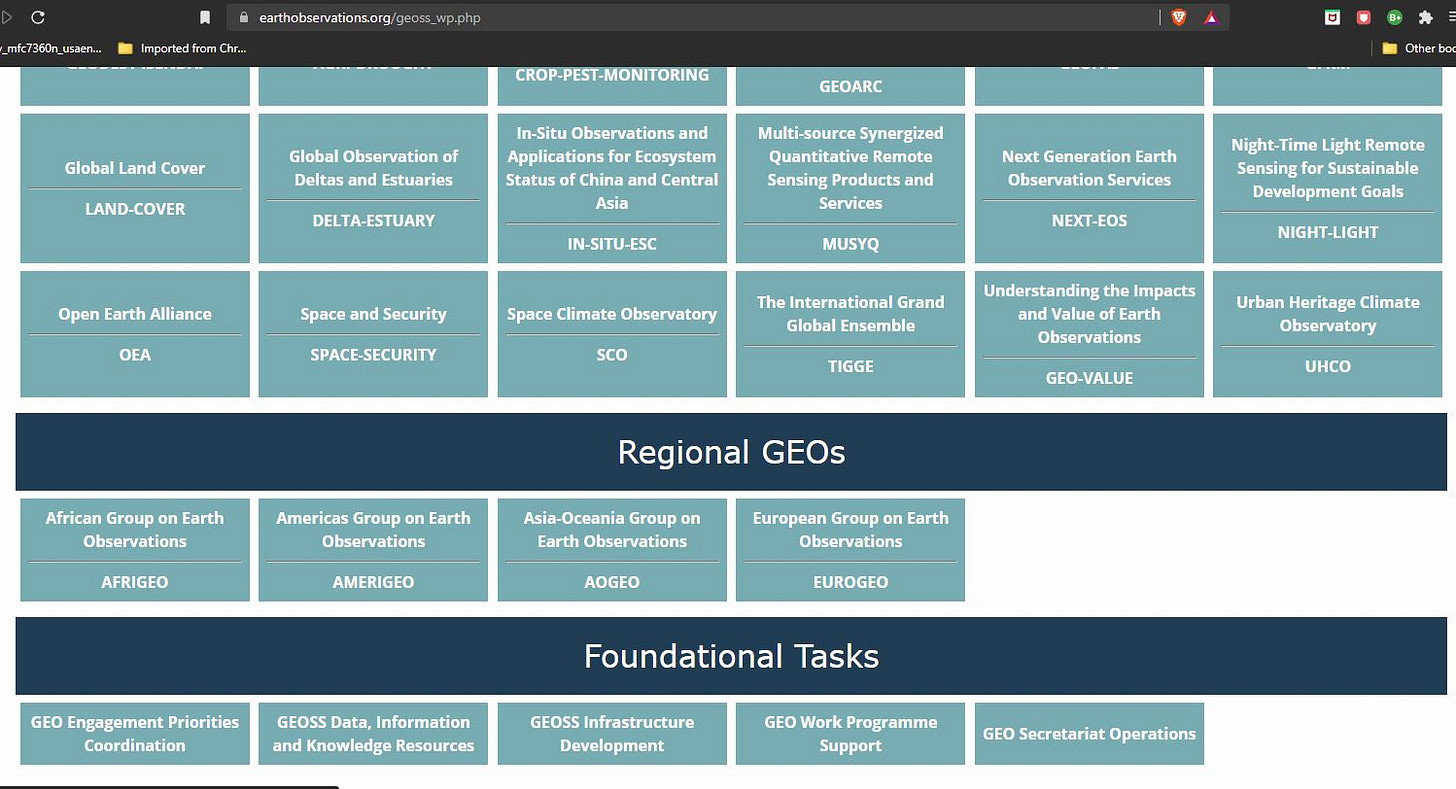Open the Space Climate Observatory card

(x=612, y=334)
